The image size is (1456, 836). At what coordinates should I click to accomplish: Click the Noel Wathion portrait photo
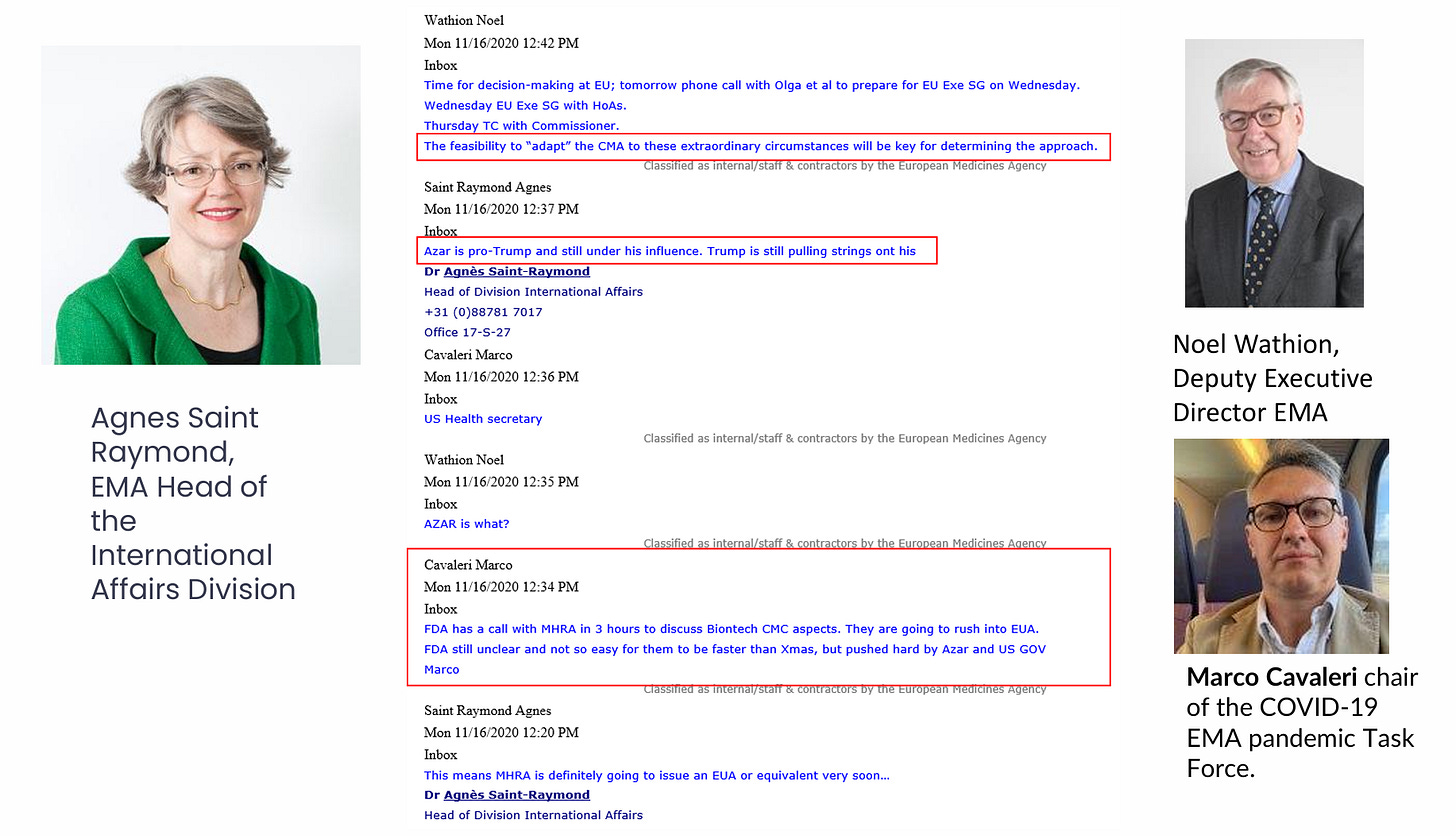(x=1274, y=173)
